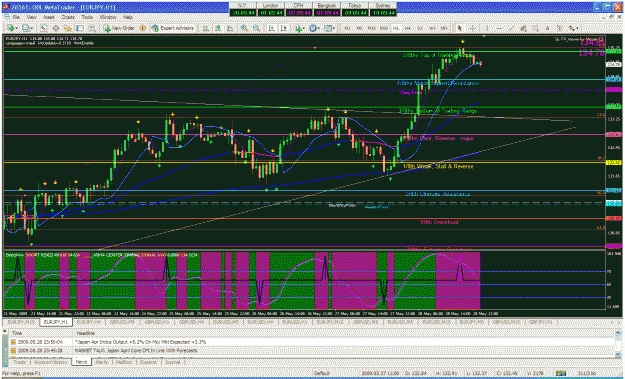Select the Crosshair tool
Image resolution: width=625 pixels, height=379 pixels.
[x=472, y=28]
